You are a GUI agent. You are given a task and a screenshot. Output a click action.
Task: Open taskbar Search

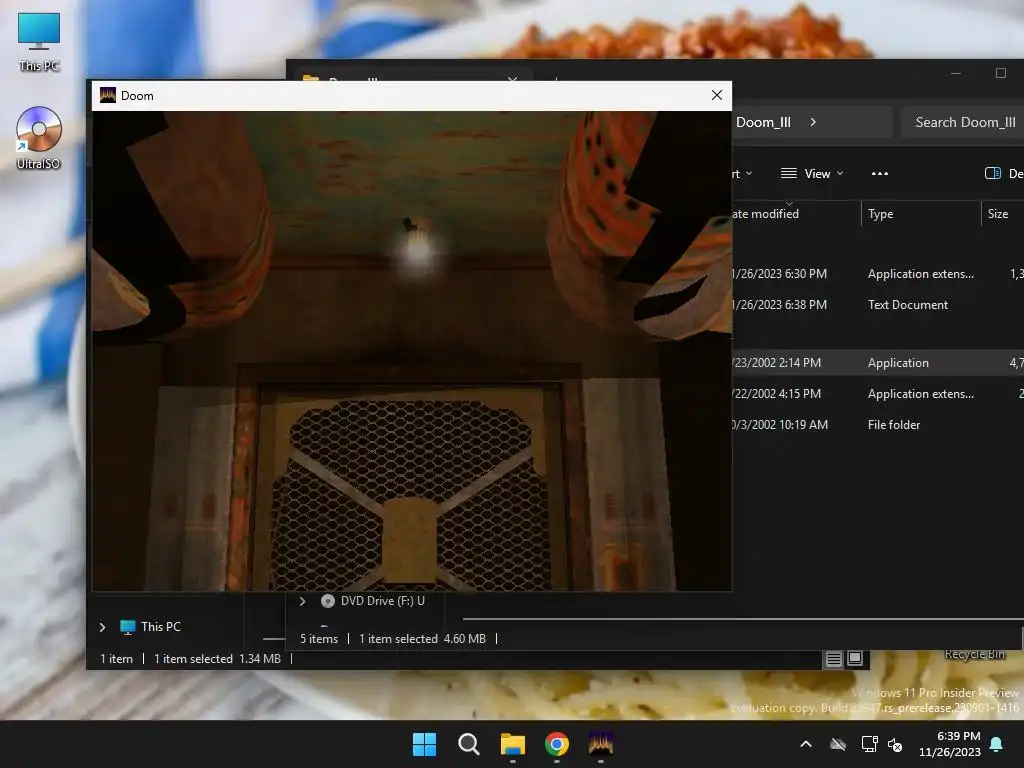pyautogui.click(x=468, y=744)
